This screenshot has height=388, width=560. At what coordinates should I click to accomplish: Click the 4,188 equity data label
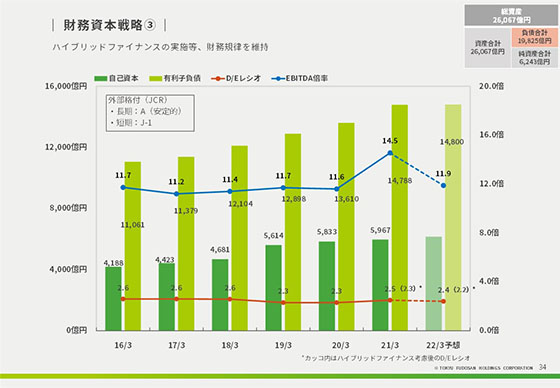pos(114,263)
